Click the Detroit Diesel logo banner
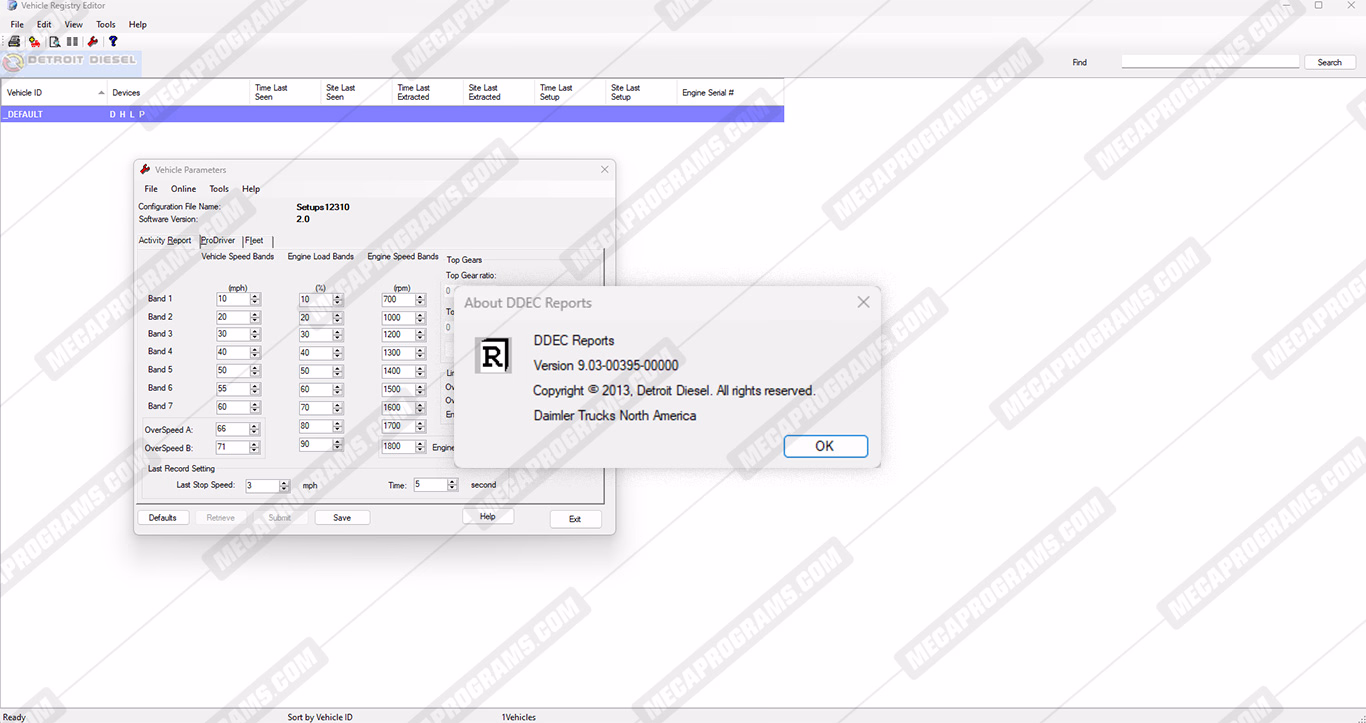Screen dimensions: 1366x723 (70, 62)
